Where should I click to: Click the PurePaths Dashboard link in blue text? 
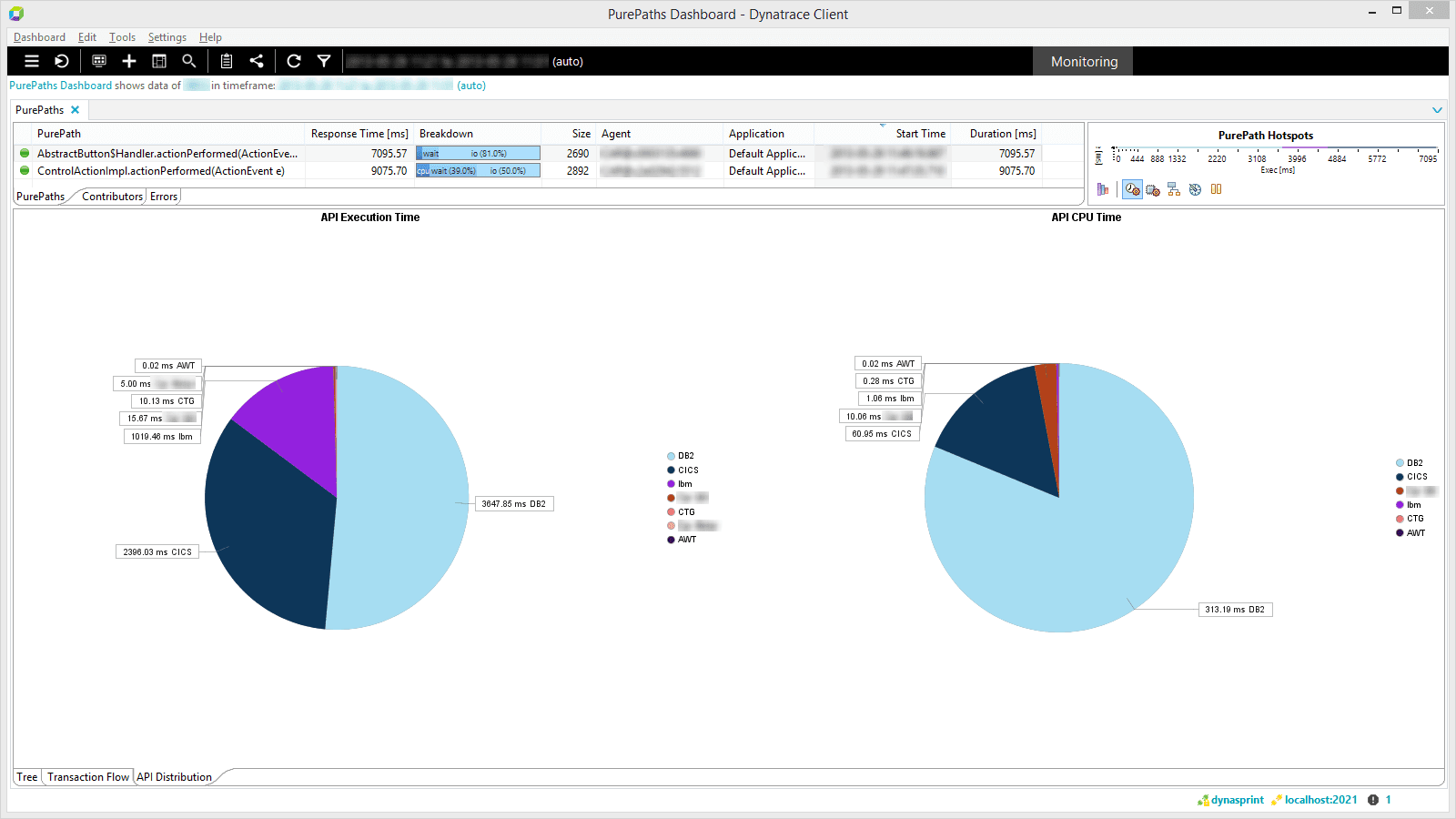tap(57, 85)
